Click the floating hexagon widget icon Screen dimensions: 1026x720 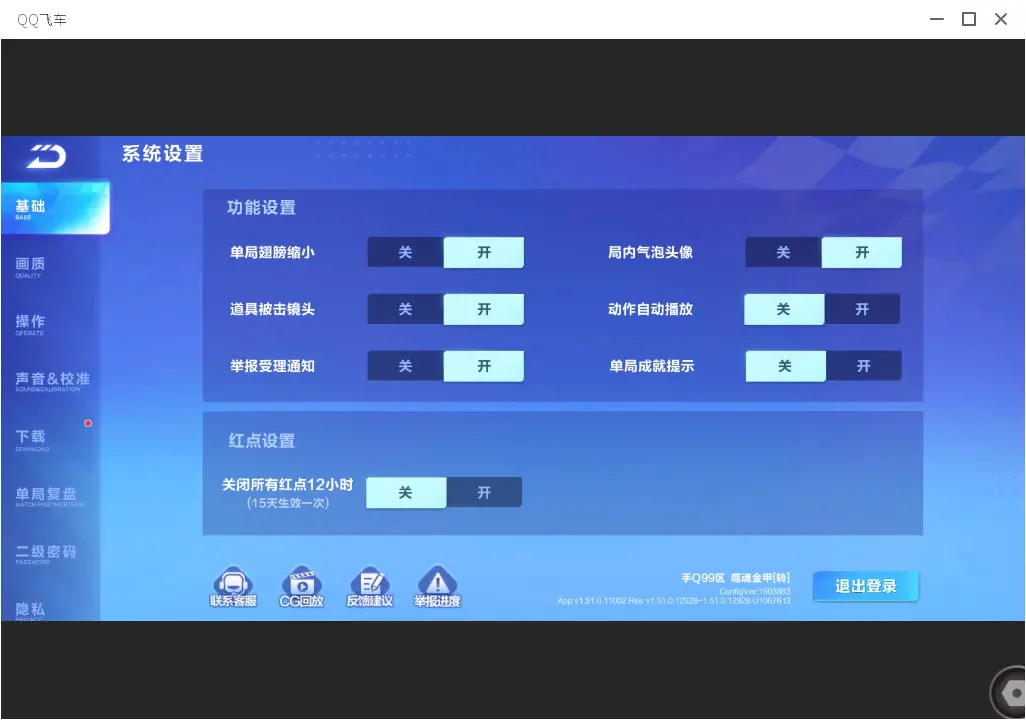[1010, 693]
